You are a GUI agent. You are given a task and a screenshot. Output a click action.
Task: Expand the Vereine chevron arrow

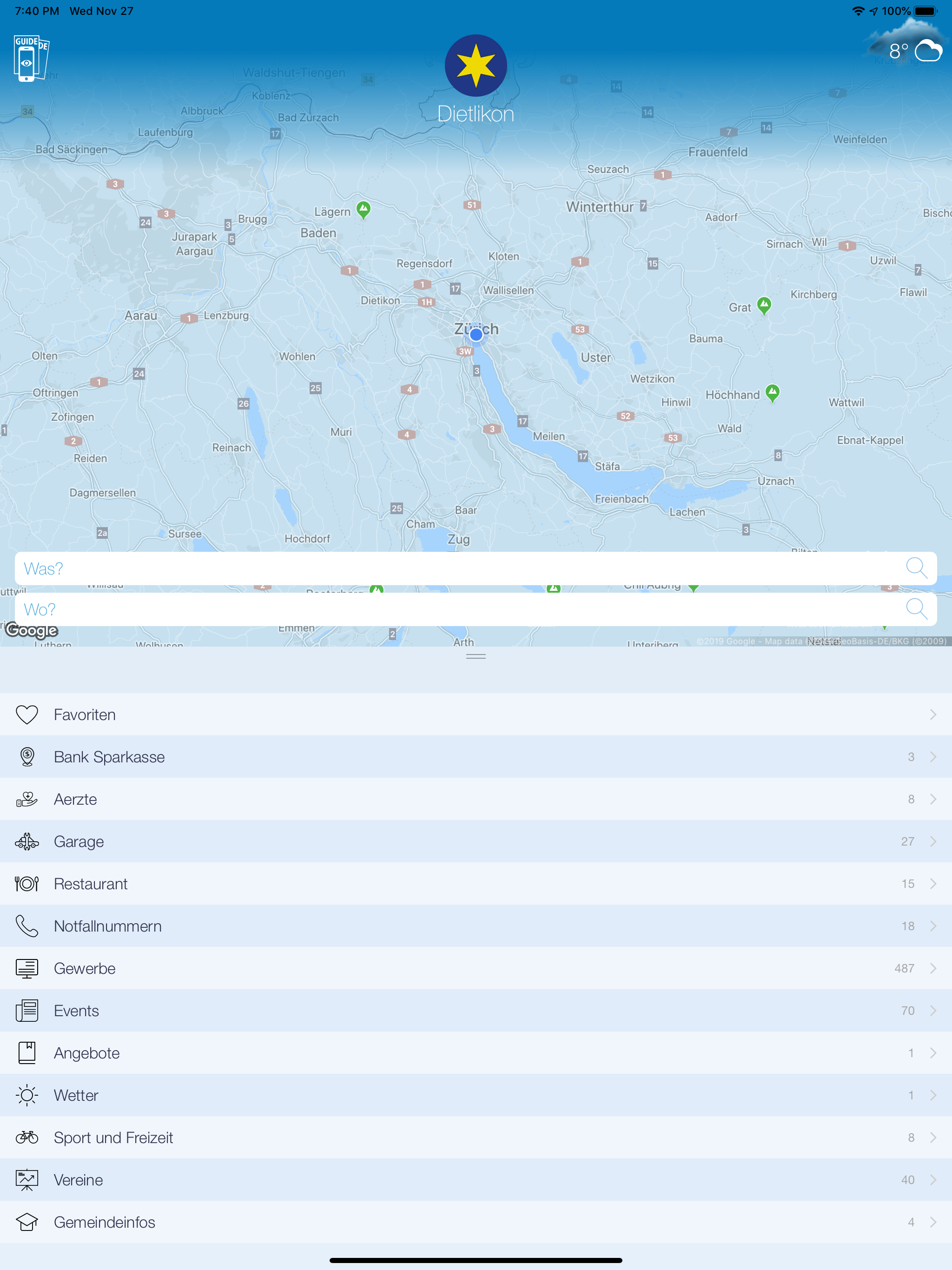tap(932, 1179)
